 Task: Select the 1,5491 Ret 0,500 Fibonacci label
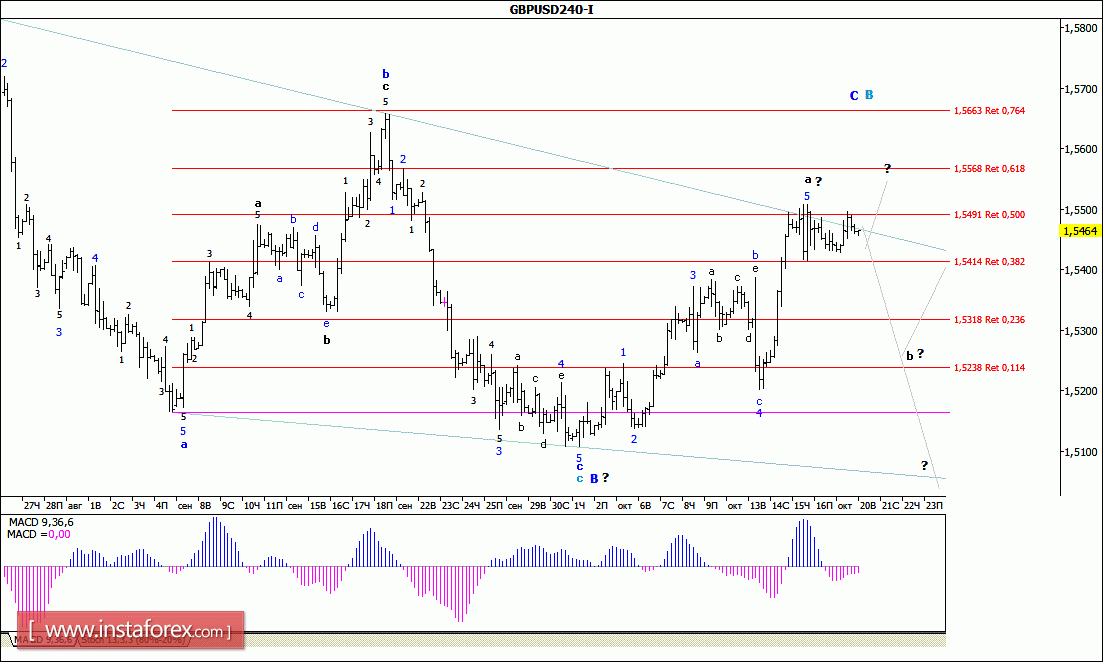989,215
